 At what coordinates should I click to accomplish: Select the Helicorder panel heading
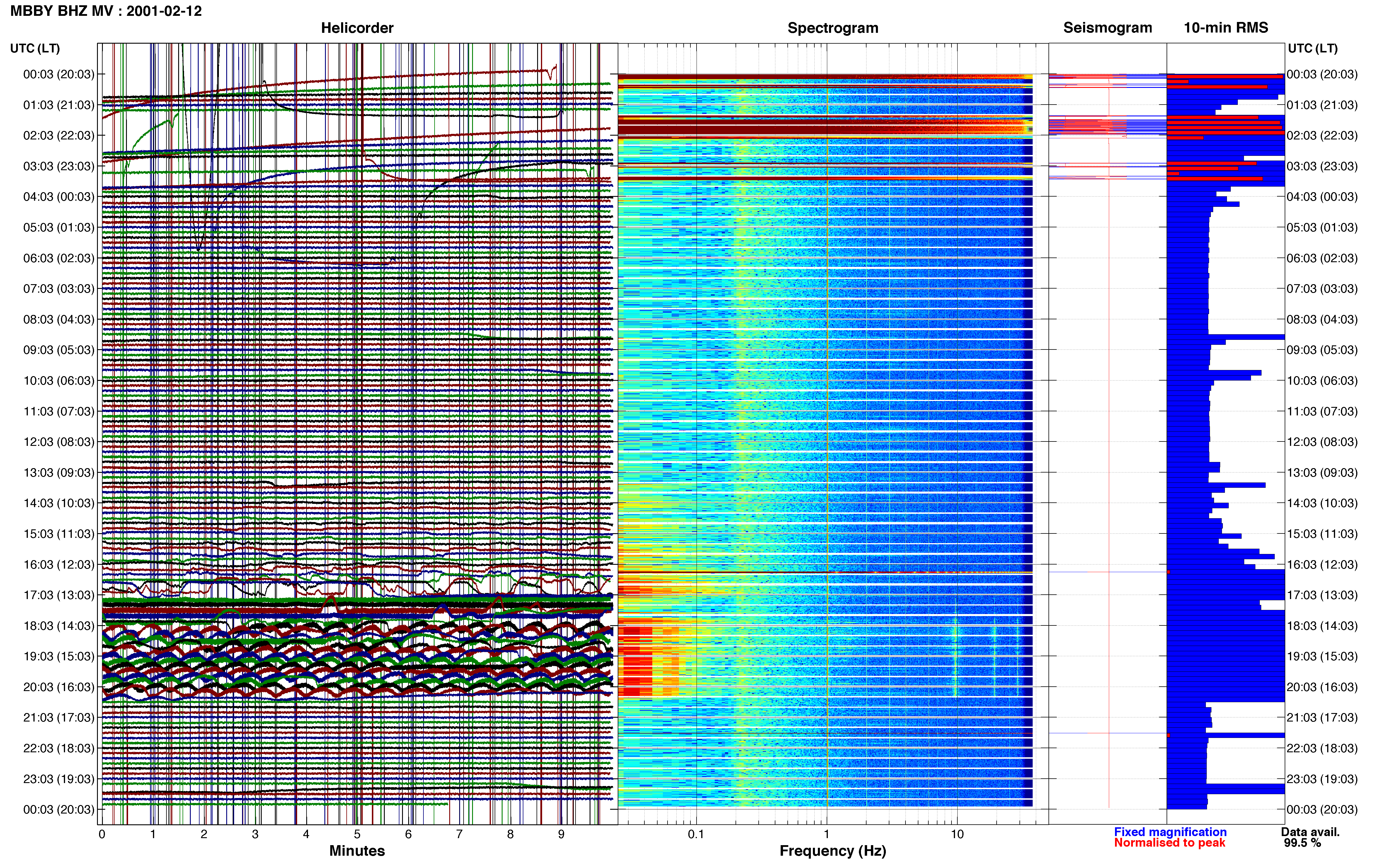tap(357, 28)
